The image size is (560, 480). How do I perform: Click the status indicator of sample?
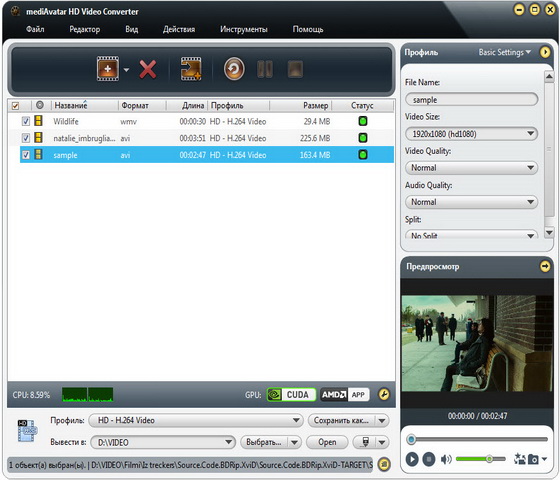click(362, 155)
